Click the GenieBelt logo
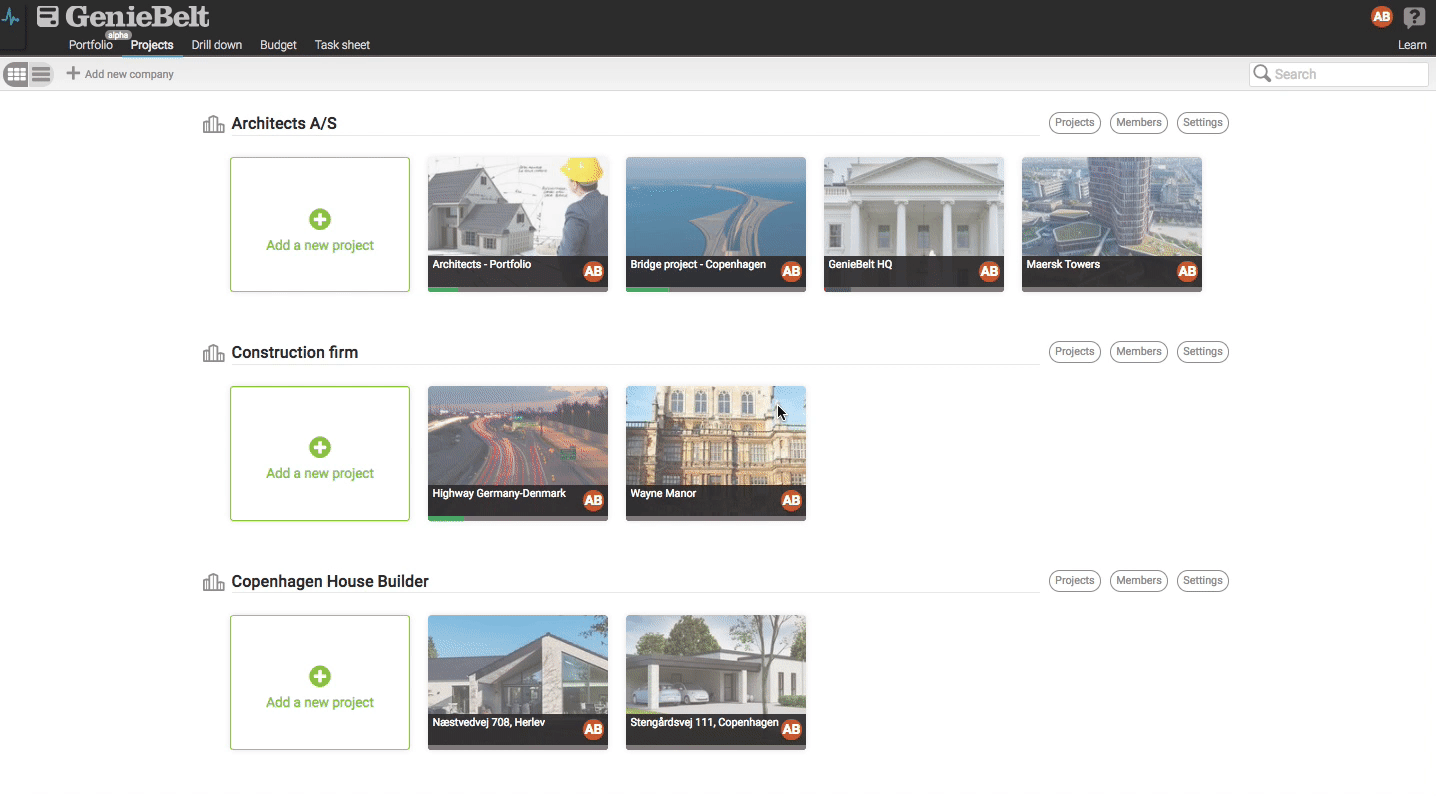Image resolution: width=1436 pixels, height=798 pixels. (123, 16)
